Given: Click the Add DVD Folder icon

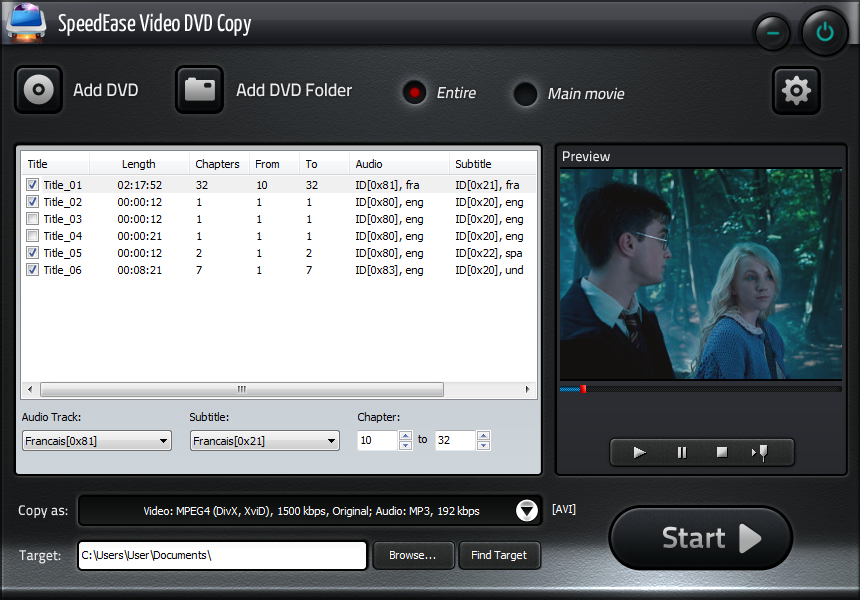Looking at the screenshot, I should coord(199,90).
